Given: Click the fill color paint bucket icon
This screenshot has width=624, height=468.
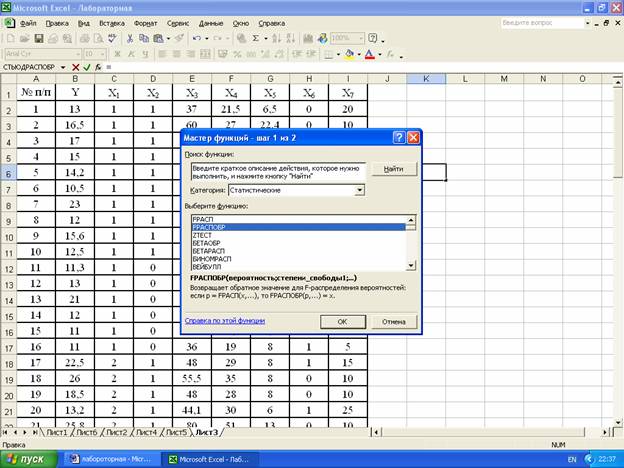Looking at the screenshot, I should click(349, 53).
